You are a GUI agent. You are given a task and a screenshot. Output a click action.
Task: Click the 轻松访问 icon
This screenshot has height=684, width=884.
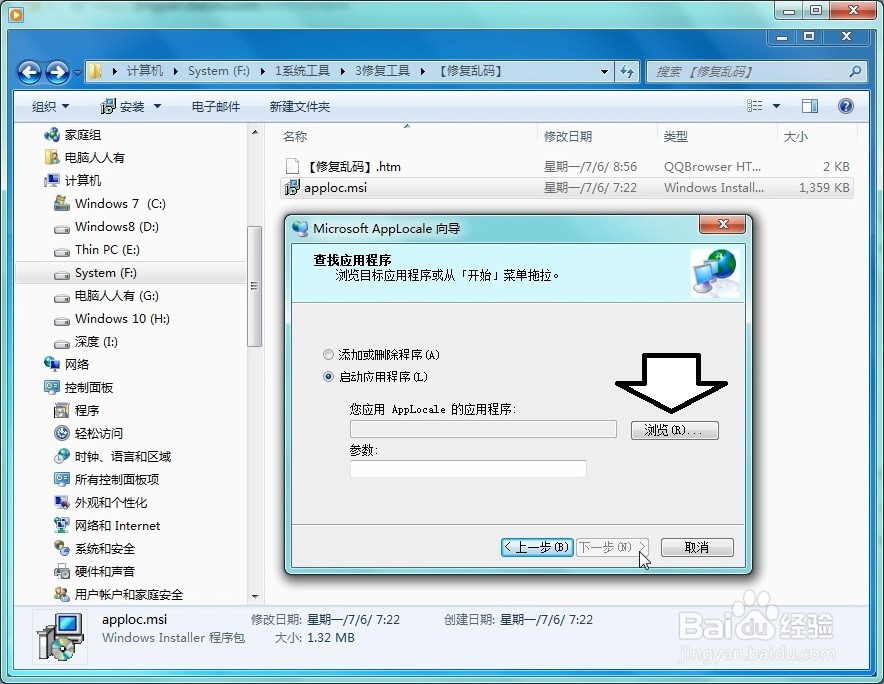pos(61,433)
